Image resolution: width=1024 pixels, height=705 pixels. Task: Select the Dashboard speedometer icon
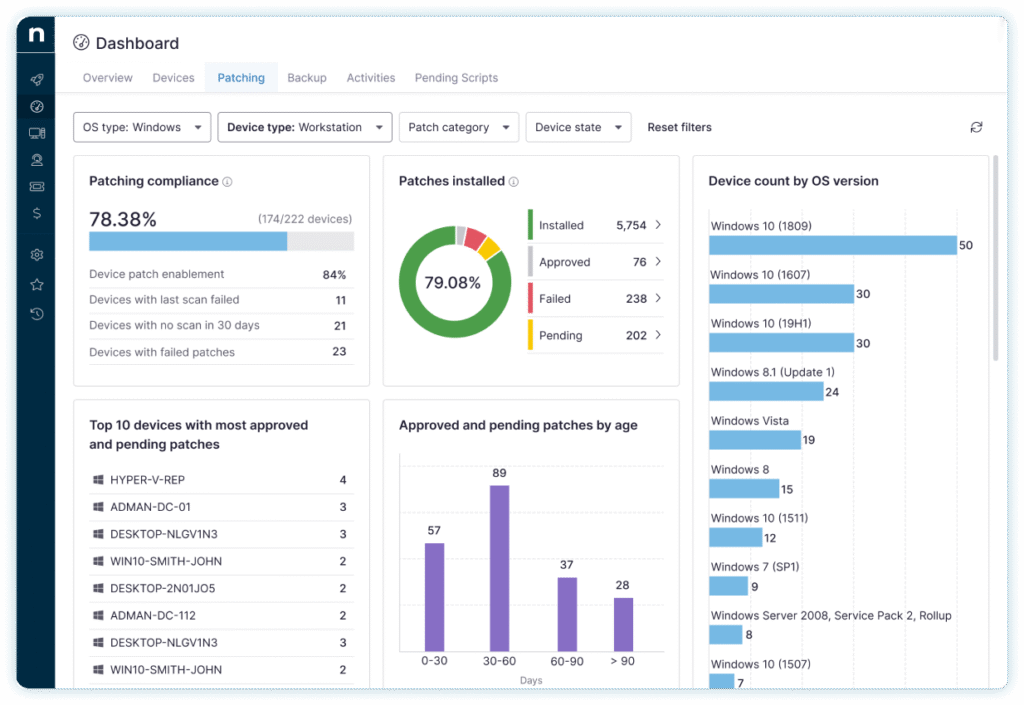(x=36, y=106)
